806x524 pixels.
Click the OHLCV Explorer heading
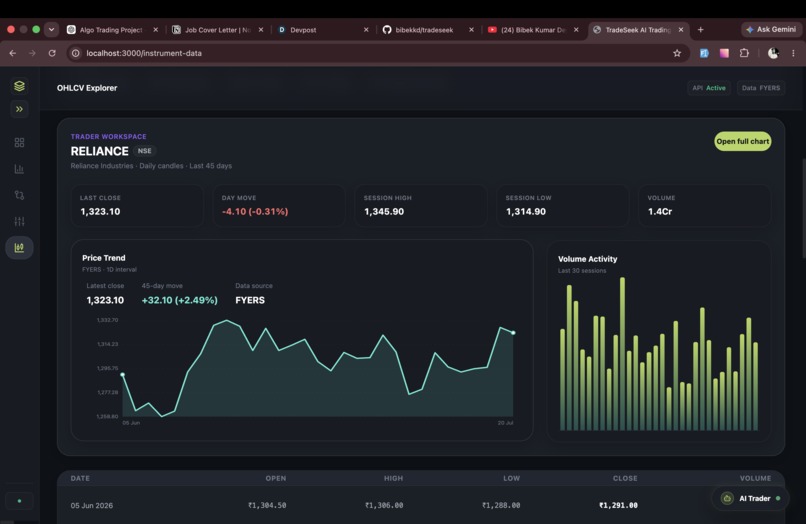pos(87,88)
